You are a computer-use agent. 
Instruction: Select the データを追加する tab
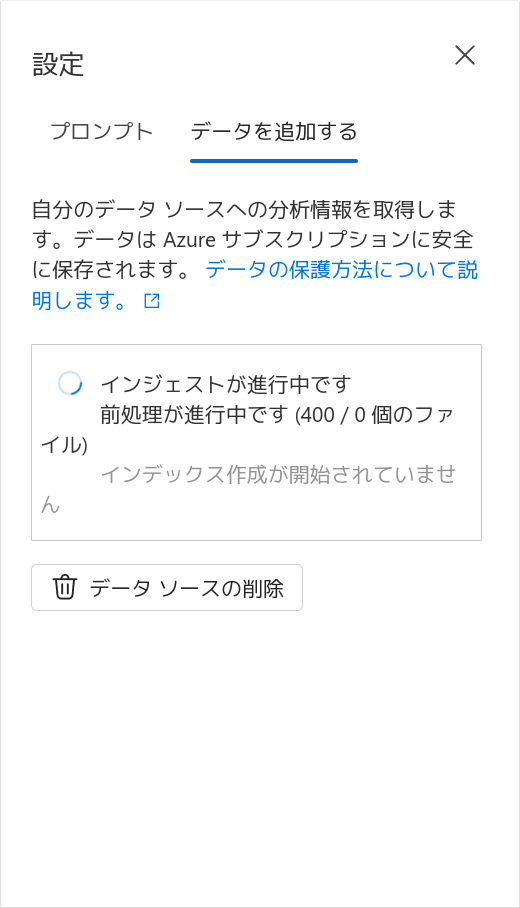[274, 132]
